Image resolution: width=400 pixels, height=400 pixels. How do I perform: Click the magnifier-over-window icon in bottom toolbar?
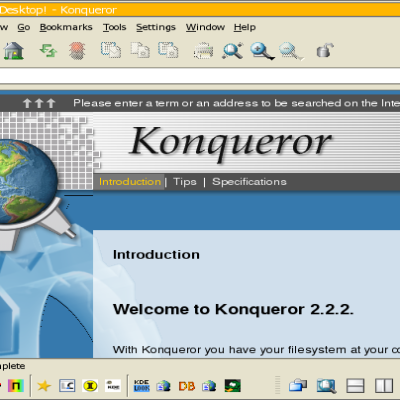click(x=326, y=386)
